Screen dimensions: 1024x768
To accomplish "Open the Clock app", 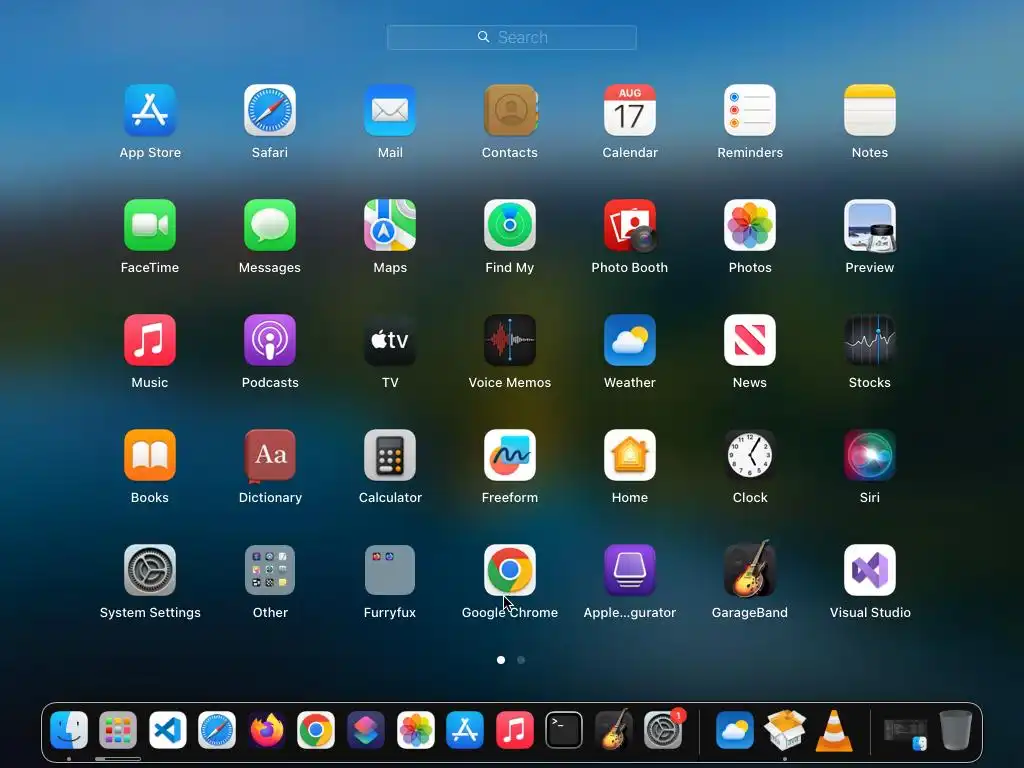I will click(750, 455).
